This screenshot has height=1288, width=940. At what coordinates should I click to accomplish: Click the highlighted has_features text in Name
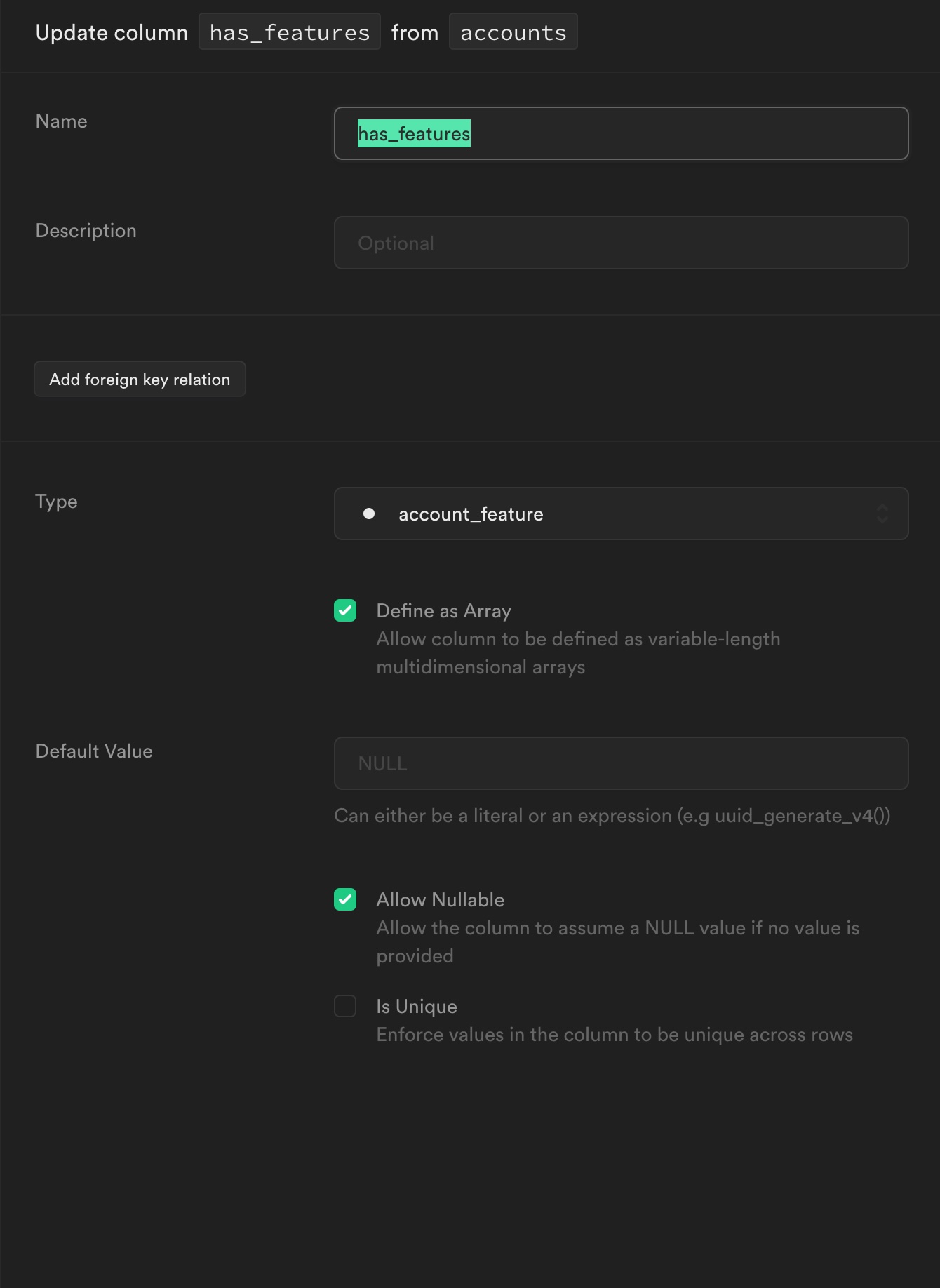pyautogui.click(x=414, y=133)
